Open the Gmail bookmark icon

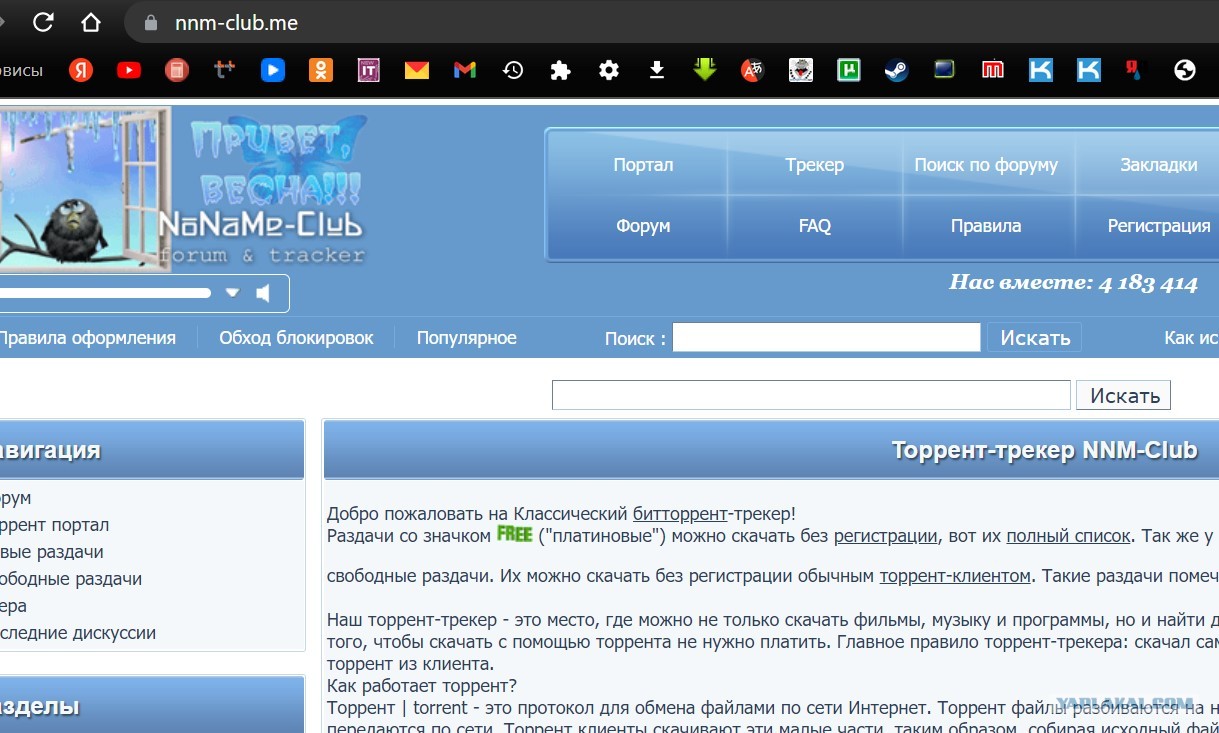465,70
